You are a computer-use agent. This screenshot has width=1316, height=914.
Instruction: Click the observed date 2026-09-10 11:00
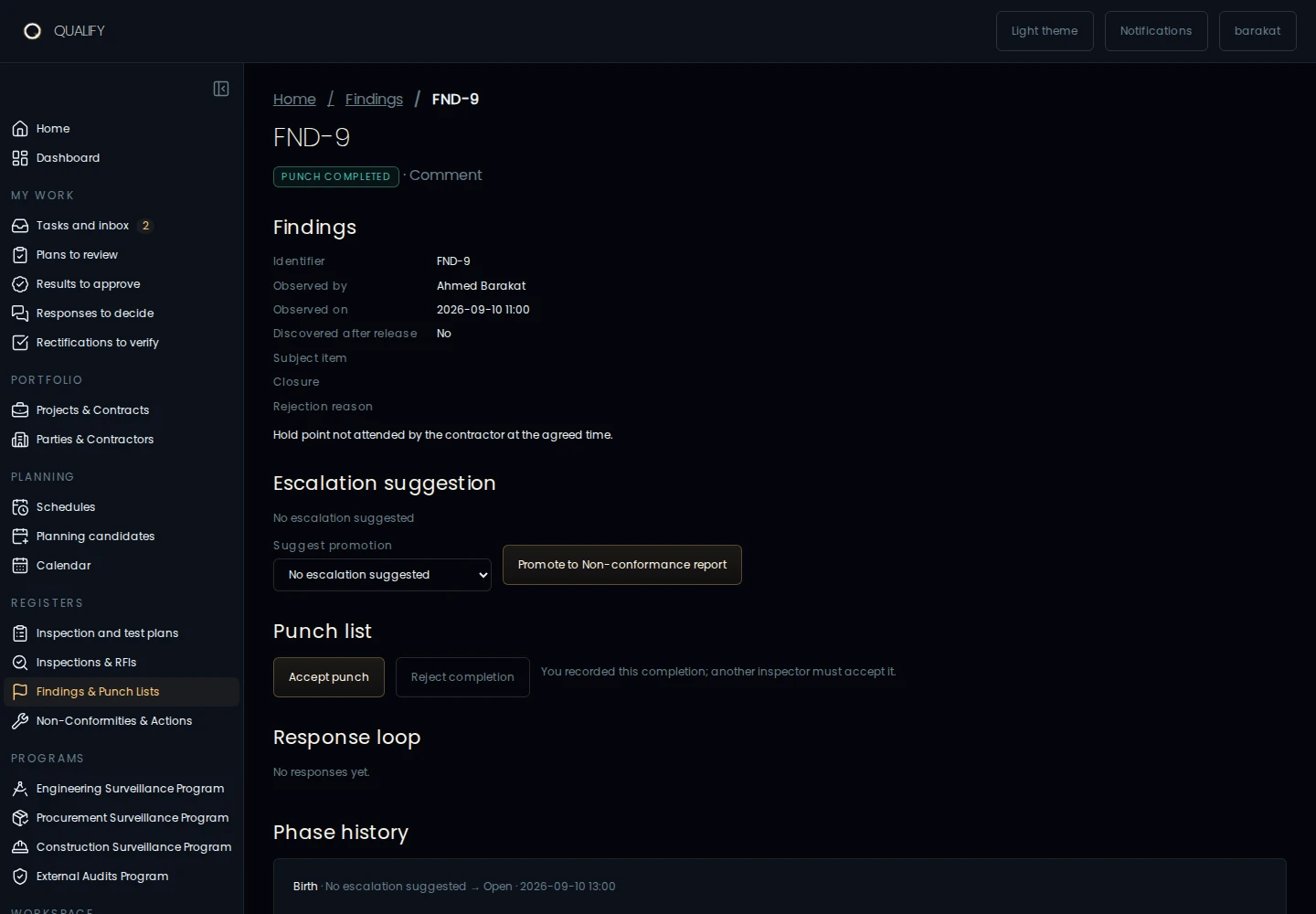tap(483, 310)
